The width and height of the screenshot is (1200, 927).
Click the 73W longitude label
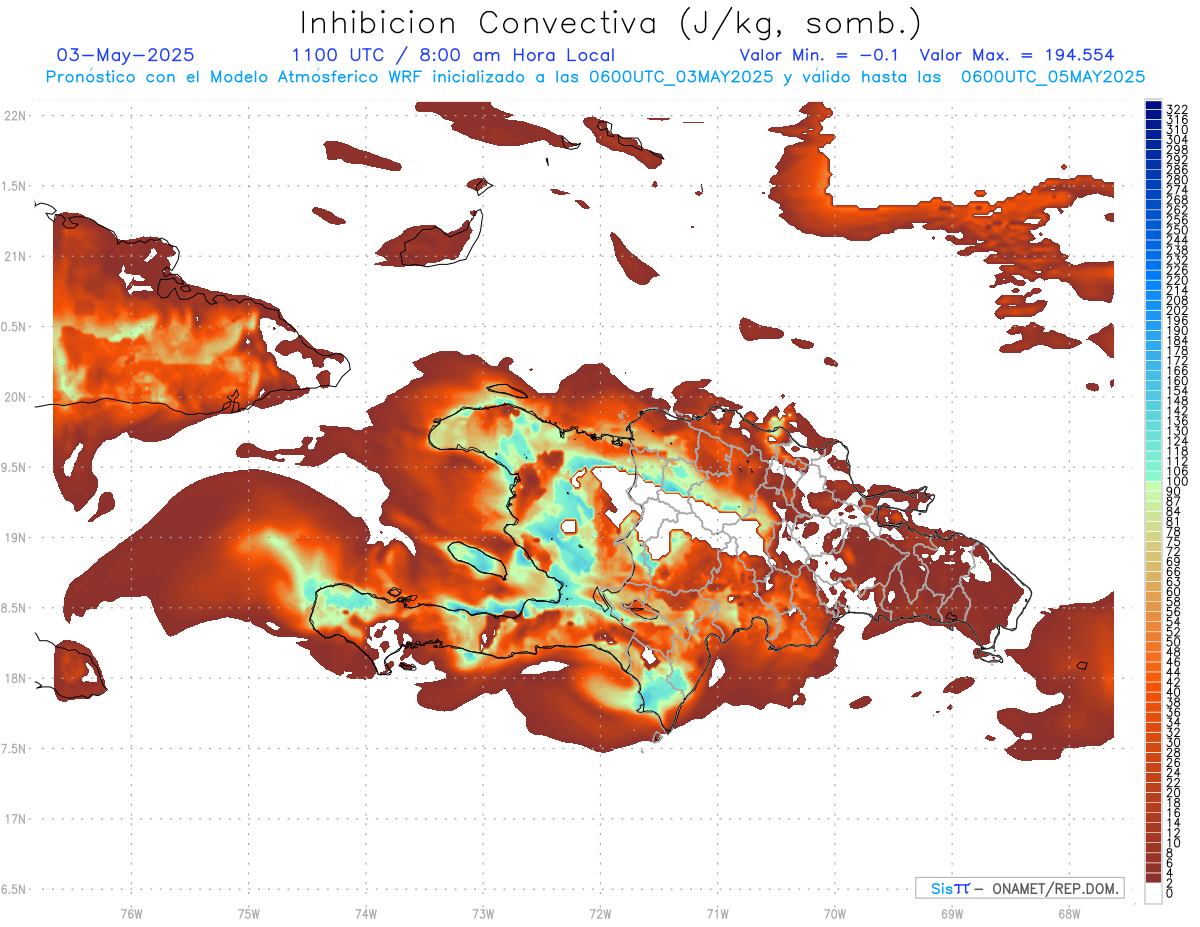pyautogui.click(x=483, y=913)
